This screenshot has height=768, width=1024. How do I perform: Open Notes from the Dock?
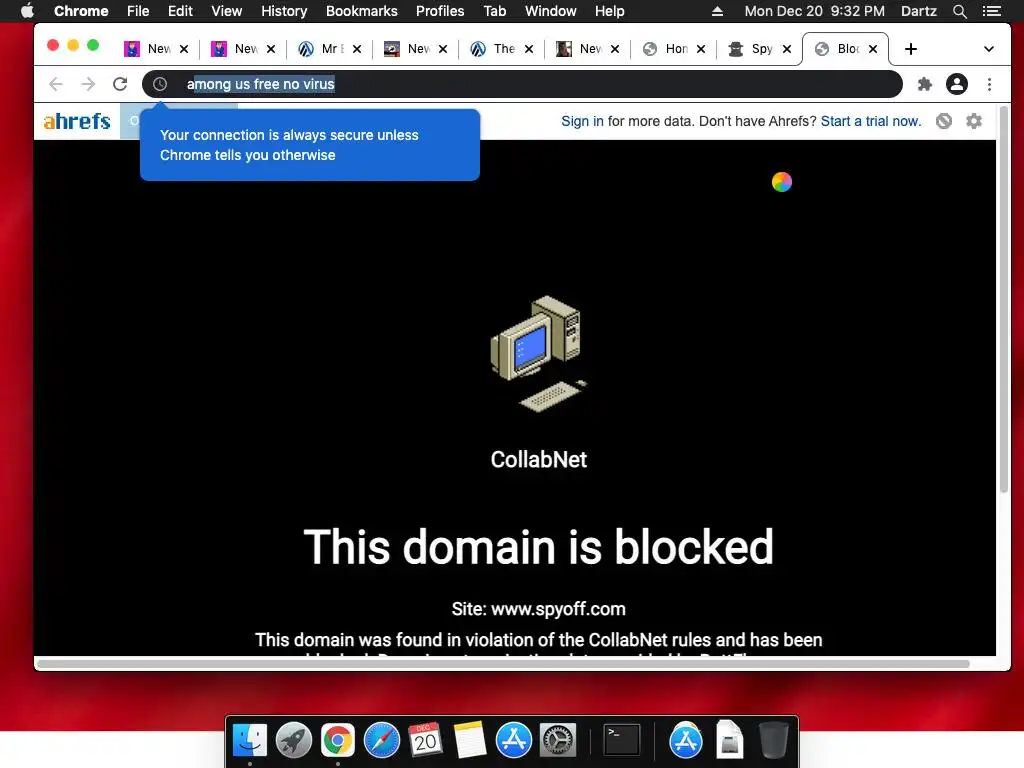pos(470,740)
